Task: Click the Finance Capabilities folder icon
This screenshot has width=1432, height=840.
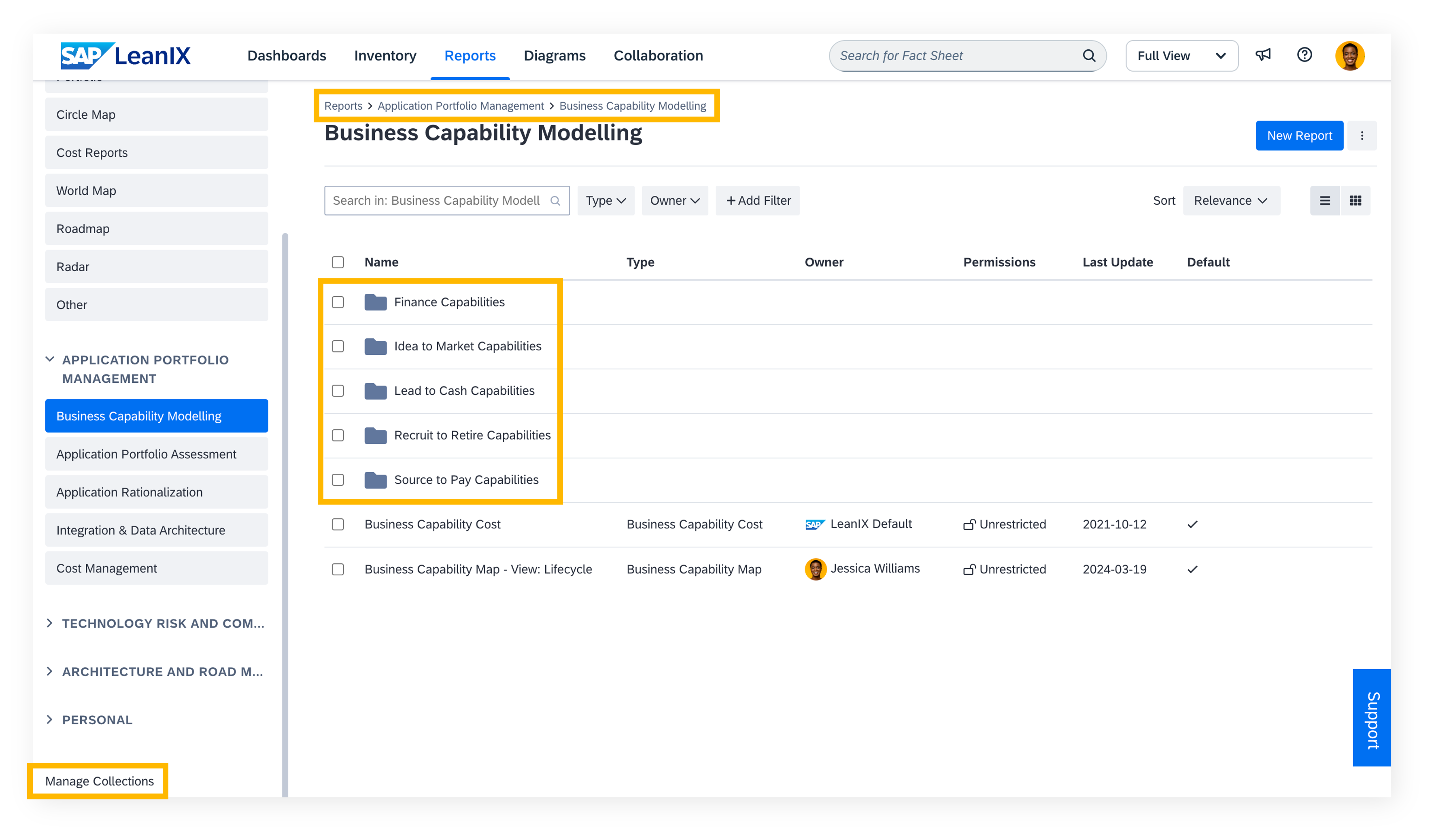Action: click(376, 302)
